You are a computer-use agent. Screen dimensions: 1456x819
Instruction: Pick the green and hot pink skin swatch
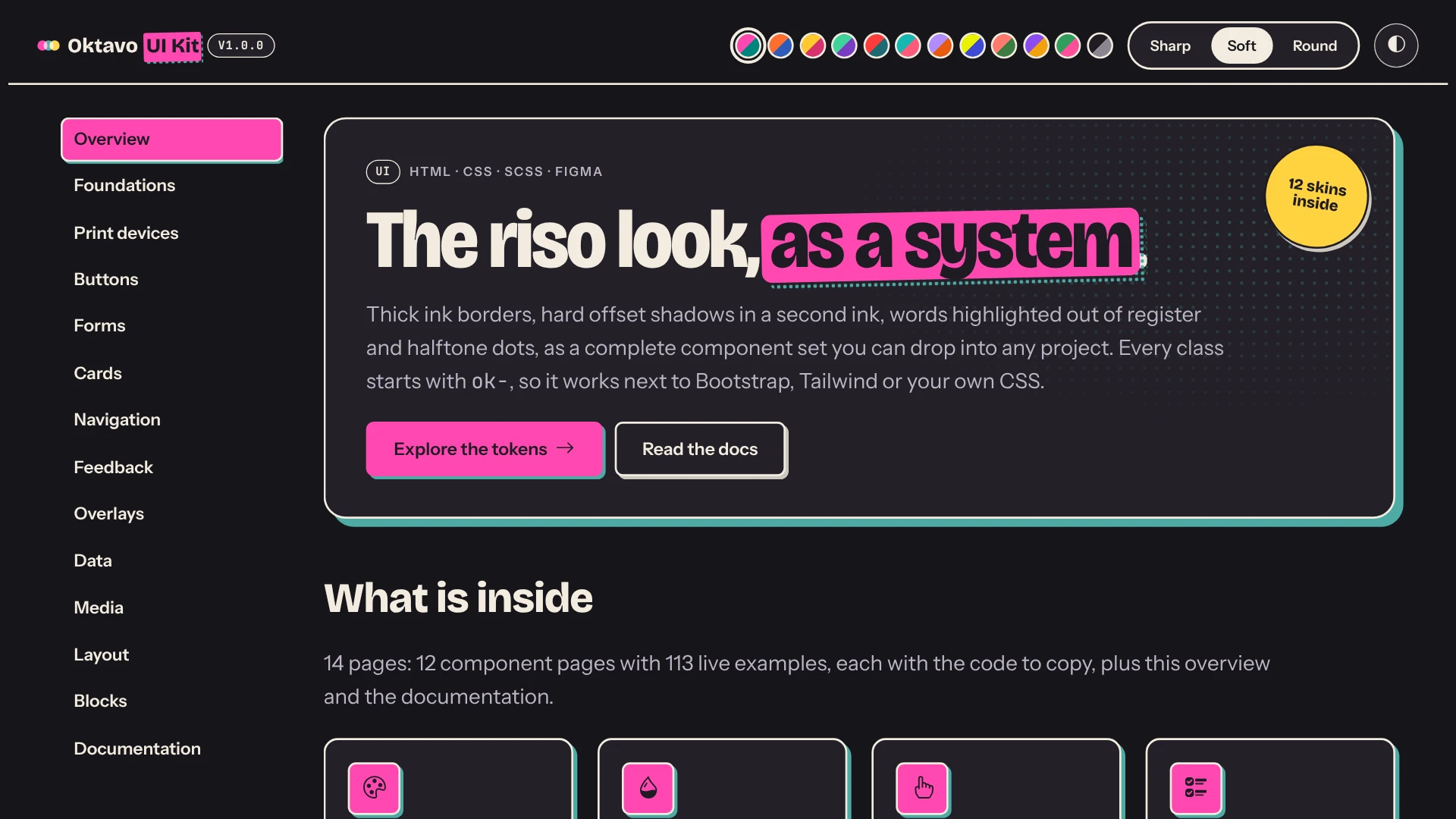pyautogui.click(x=1068, y=45)
